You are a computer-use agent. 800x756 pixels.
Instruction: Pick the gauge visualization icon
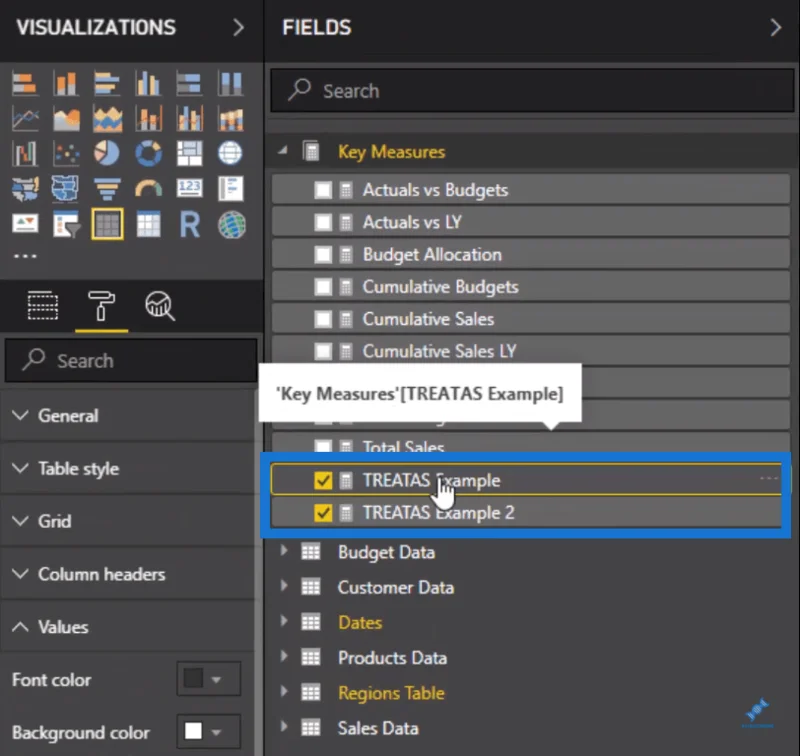[148, 189]
